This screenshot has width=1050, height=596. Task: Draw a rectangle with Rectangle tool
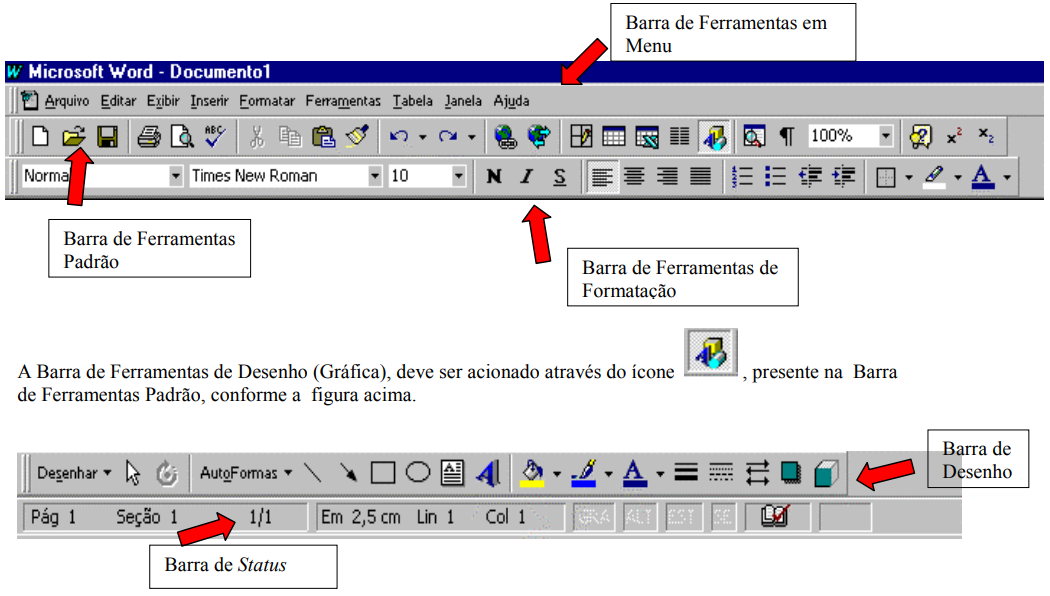point(383,473)
